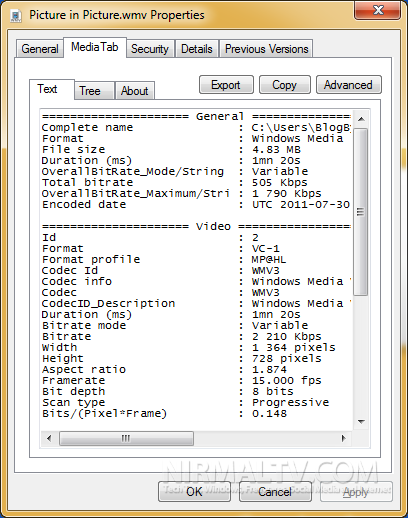This screenshot has width=408, height=518.
Task: Click the horizontal scrollbar right arrow
Action: point(344,438)
